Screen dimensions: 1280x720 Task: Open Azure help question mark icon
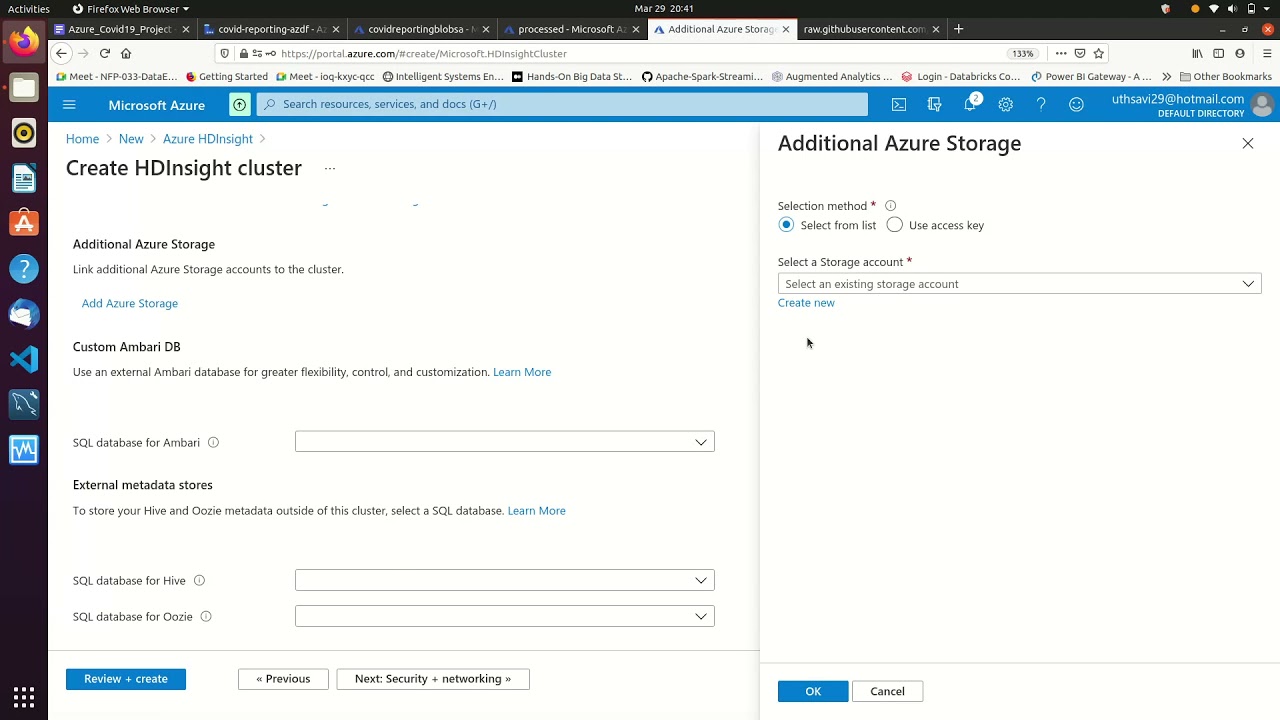tap(1041, 104)
